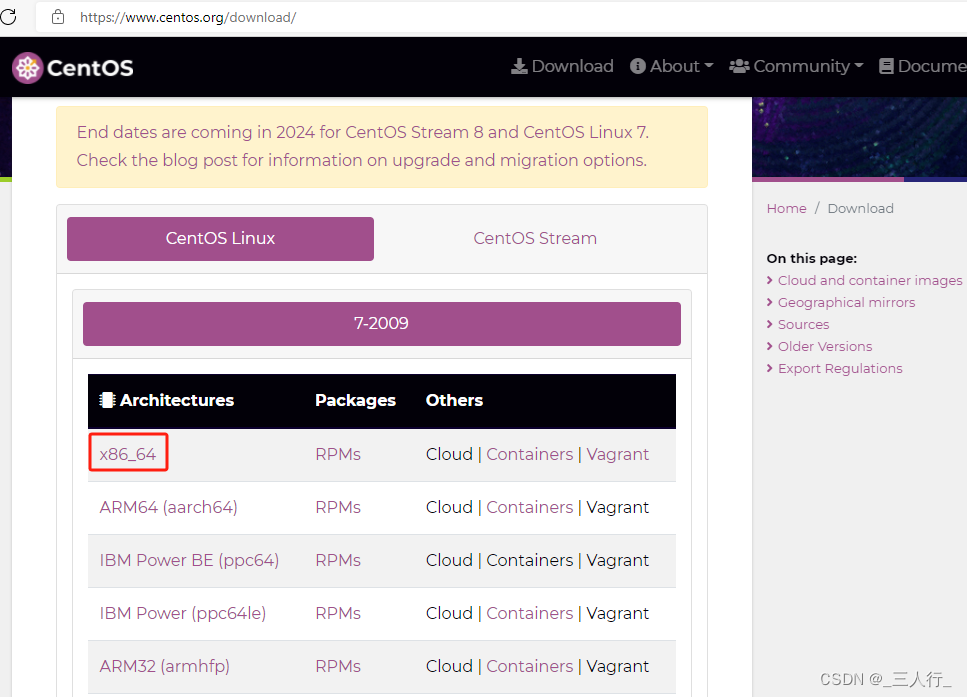Click Vagrant in the x86_64 row
967x697 pixels.
tap(617, 455)
